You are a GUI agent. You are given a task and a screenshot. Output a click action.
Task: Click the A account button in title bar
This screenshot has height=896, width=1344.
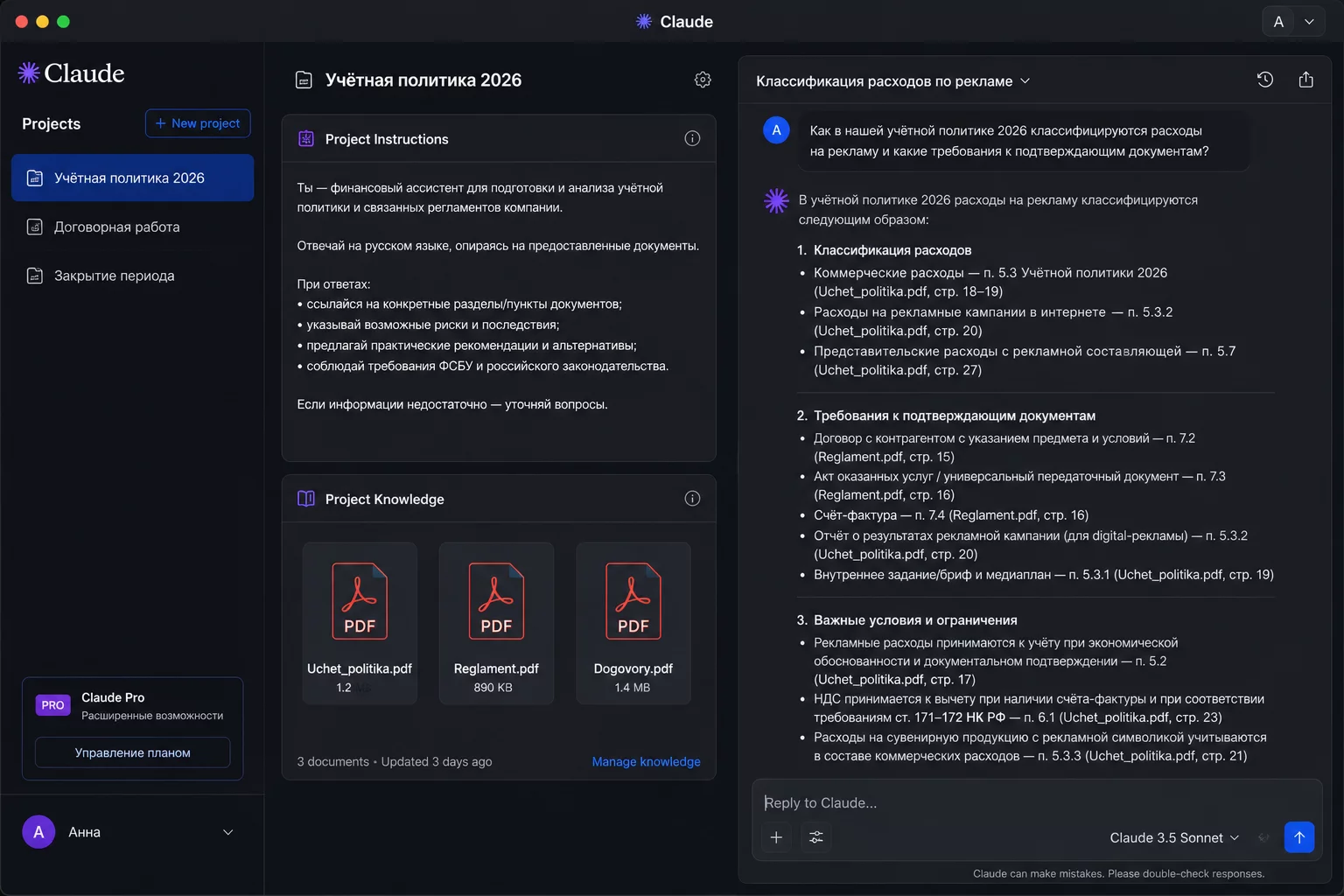coord(1278,22)
